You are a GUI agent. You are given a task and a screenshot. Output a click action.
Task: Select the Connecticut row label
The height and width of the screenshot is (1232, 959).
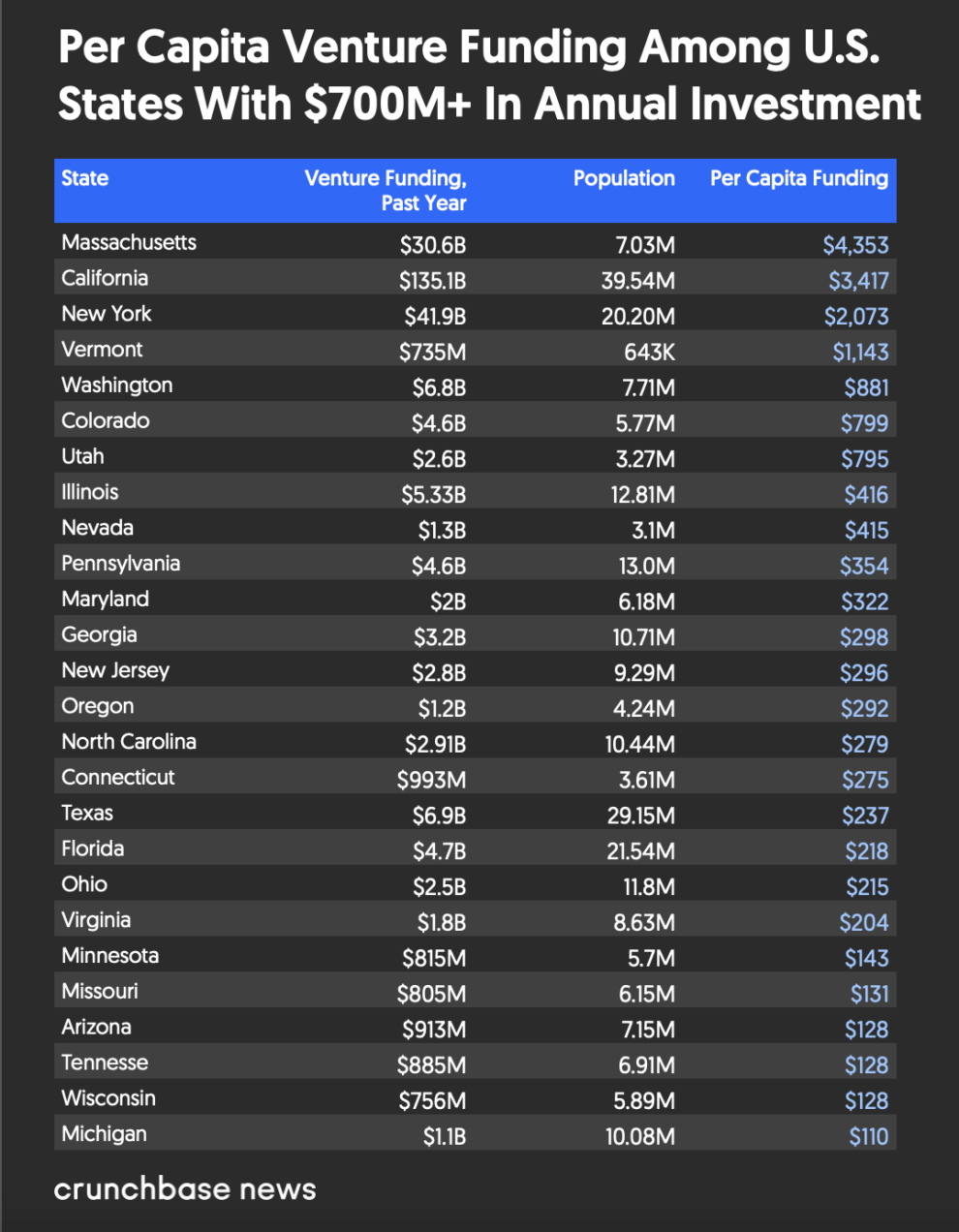[118, 778]
